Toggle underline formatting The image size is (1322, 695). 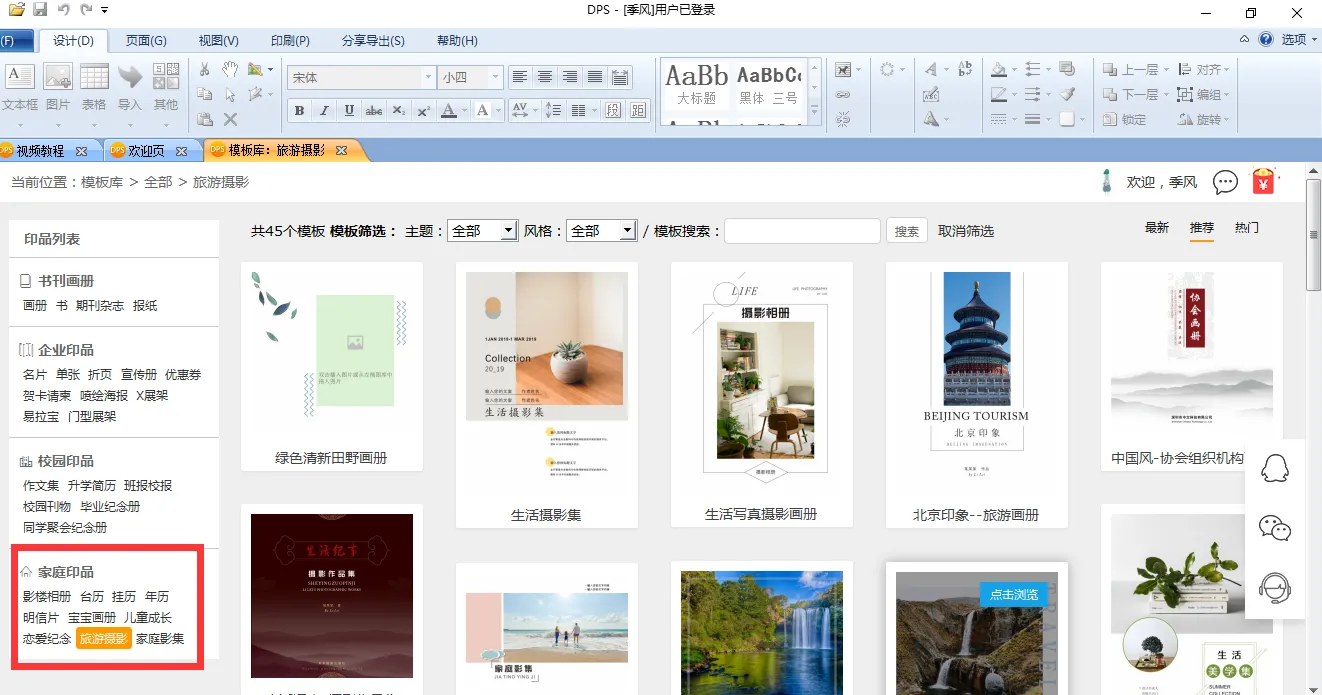coord(349,111)
